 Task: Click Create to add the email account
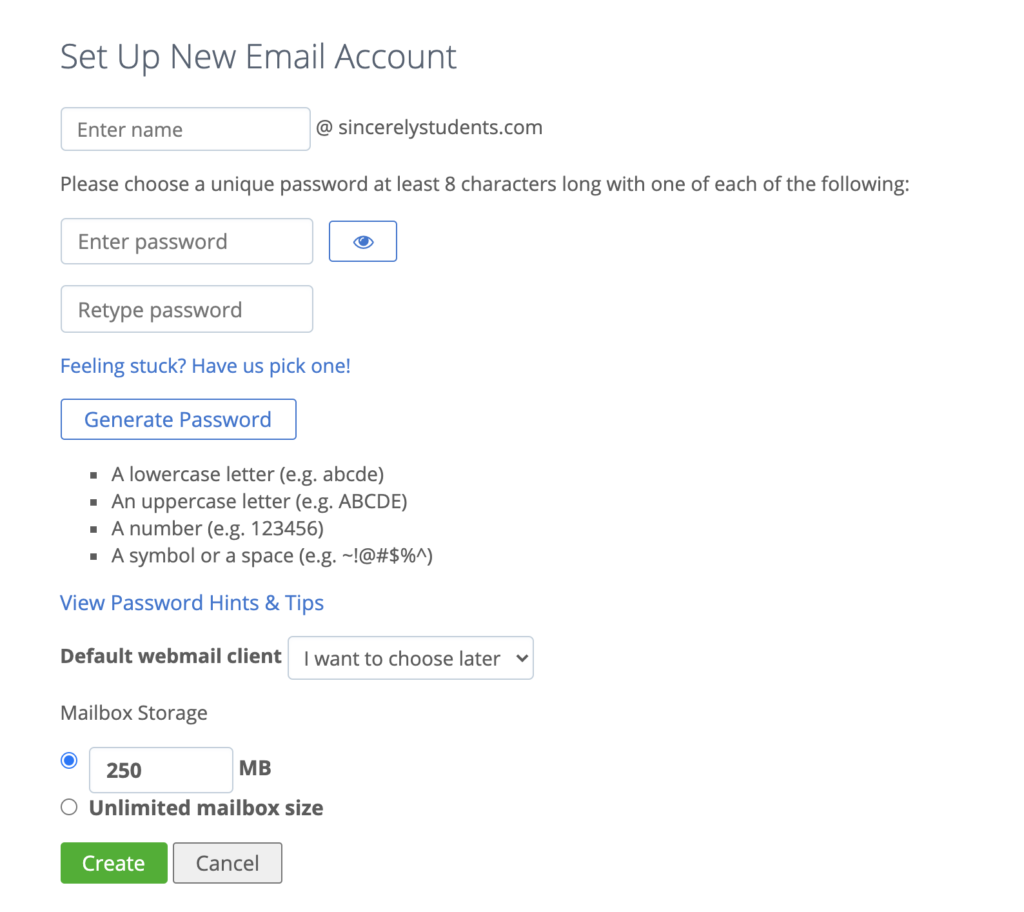point(113,862)
